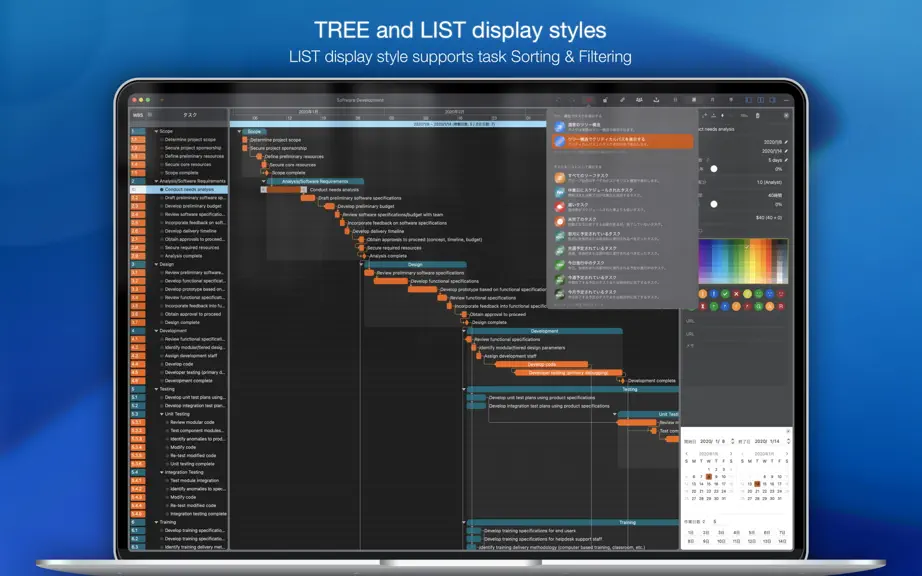The image size is (922, 576).
Task: Select day 15 in the left calendar
Action: point(709,484)
